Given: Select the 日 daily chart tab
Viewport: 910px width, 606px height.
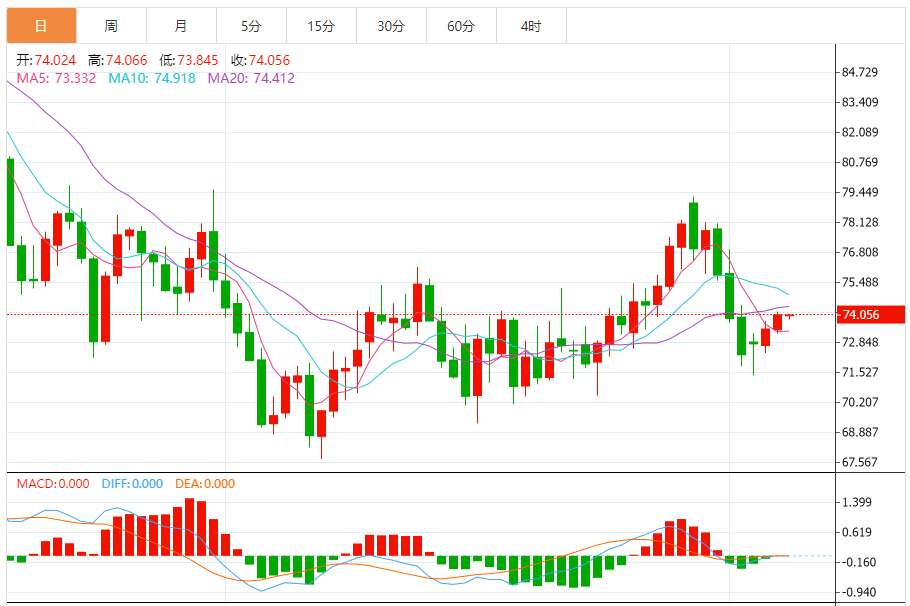Looking at the screenshot, I should point(41,26).
